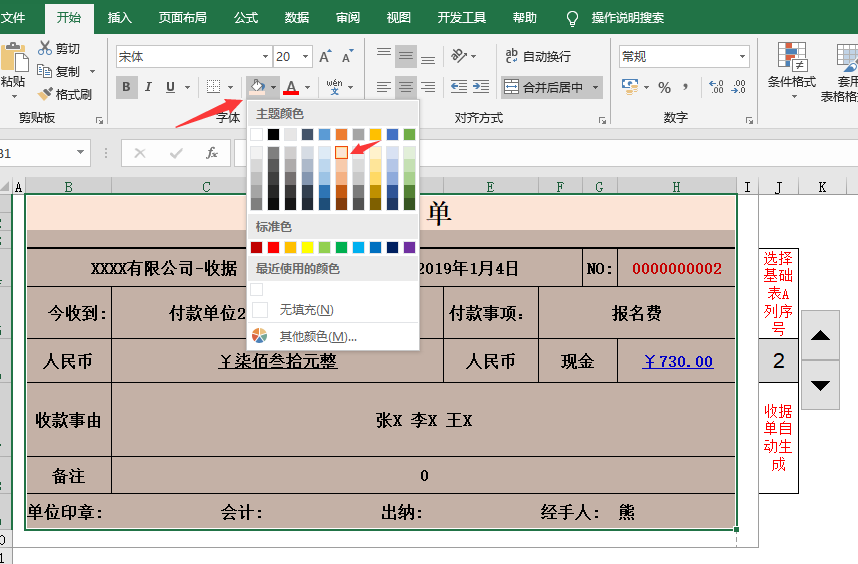Click Merge & Center (合并后居中)
Viewport: 858px width, 564px height.
pyautogui.click(x=544, y=87)
